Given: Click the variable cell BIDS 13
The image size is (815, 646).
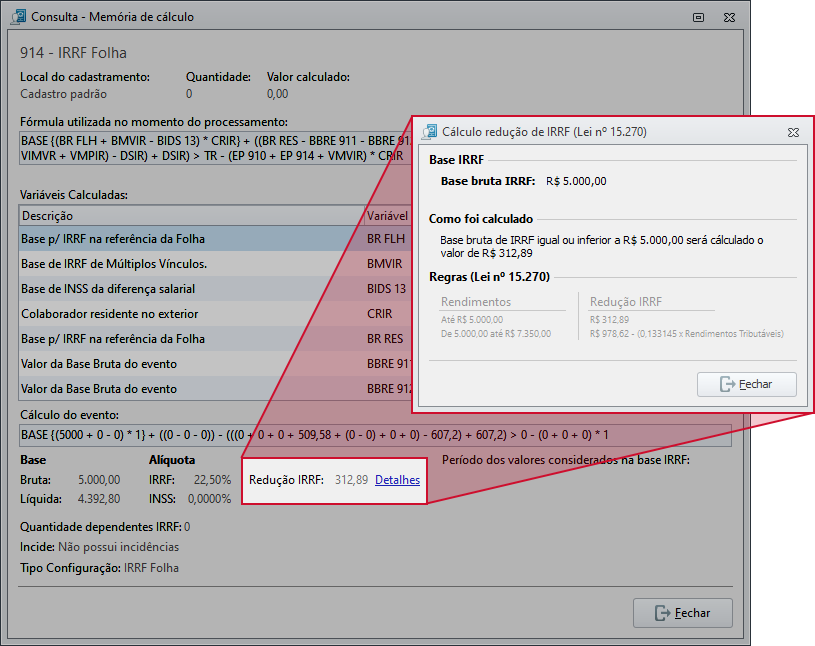Looking at the screenshot, I should [386, 288].
